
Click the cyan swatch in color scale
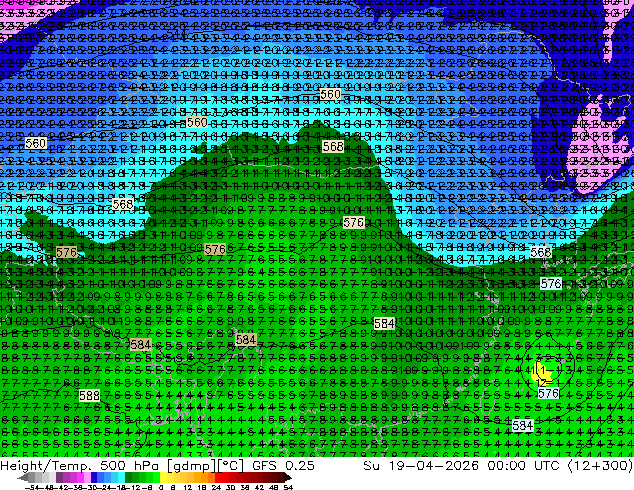[x=121, y=477]
